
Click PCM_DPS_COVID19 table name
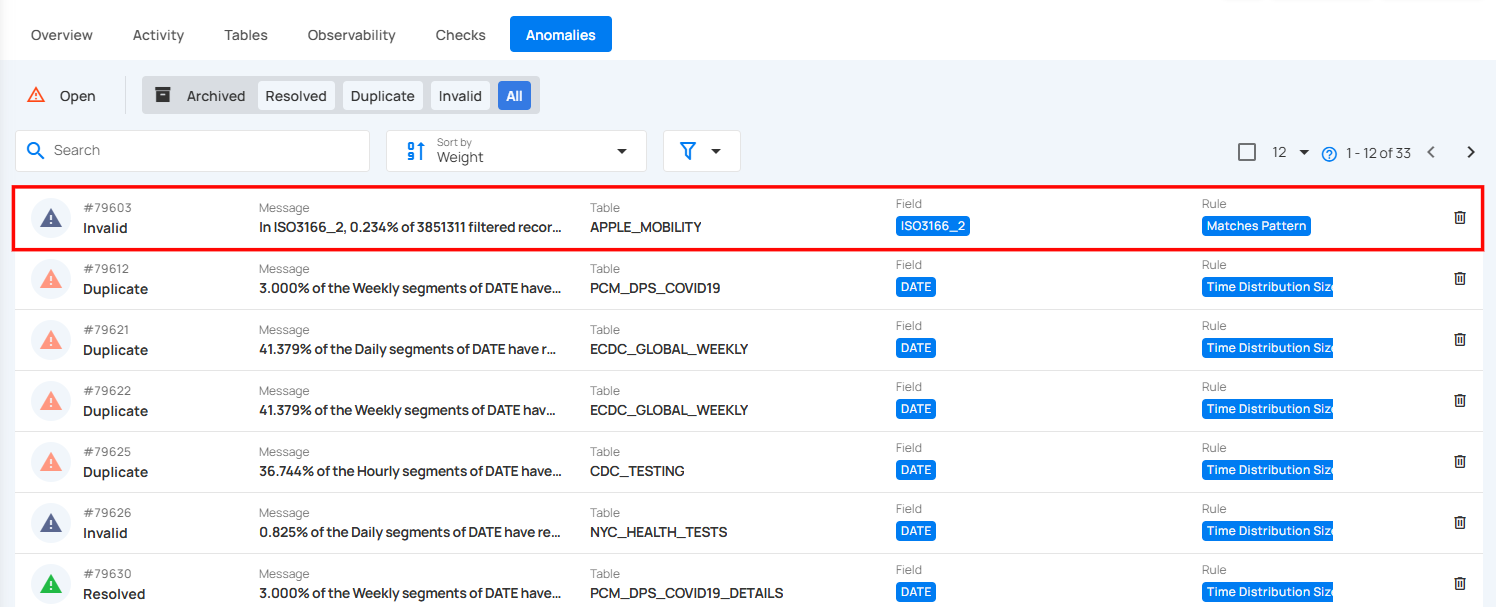pos(655,288)
